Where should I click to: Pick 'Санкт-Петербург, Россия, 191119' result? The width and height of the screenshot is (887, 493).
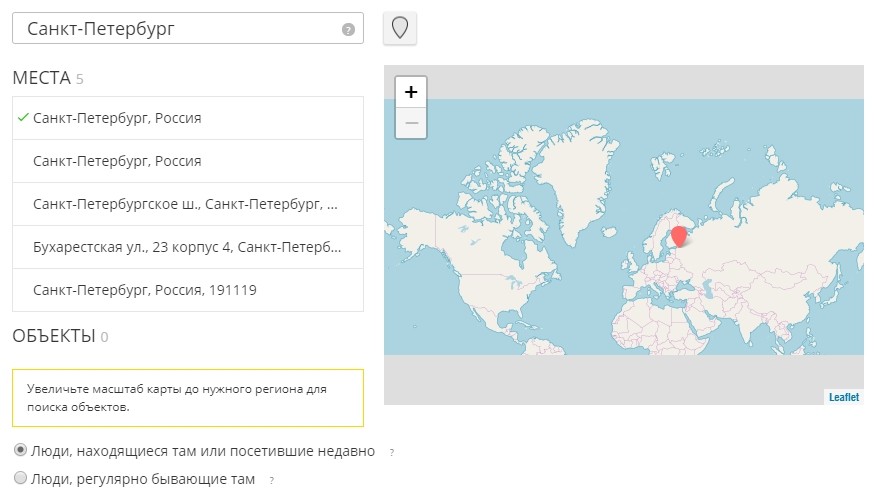pyautogui.click(x=188, y=290)
